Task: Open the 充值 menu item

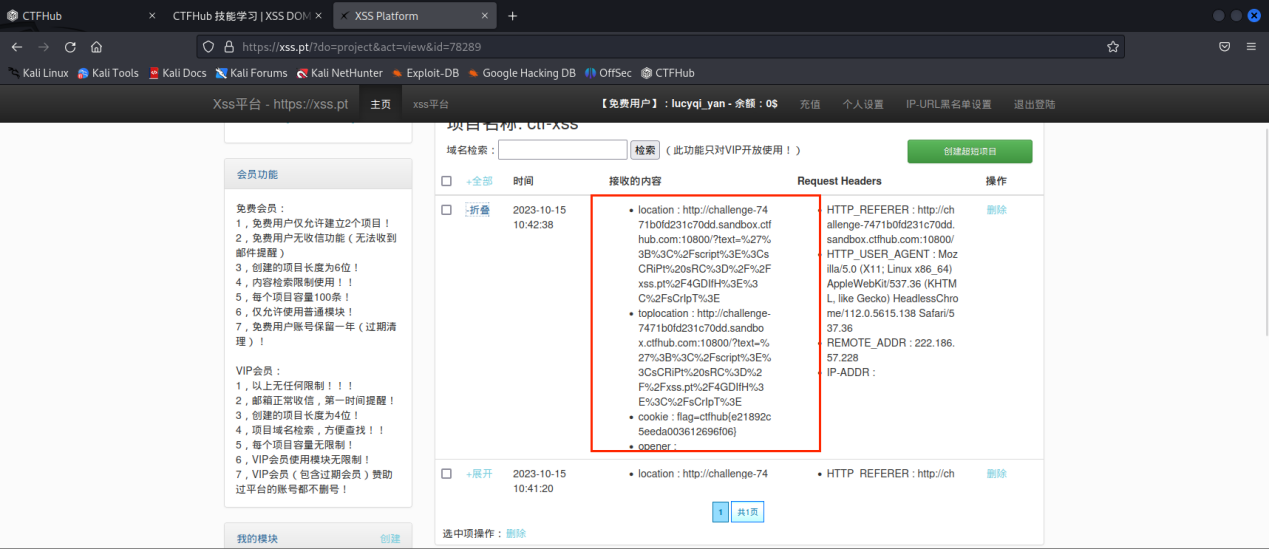Action: click(810, 104)
